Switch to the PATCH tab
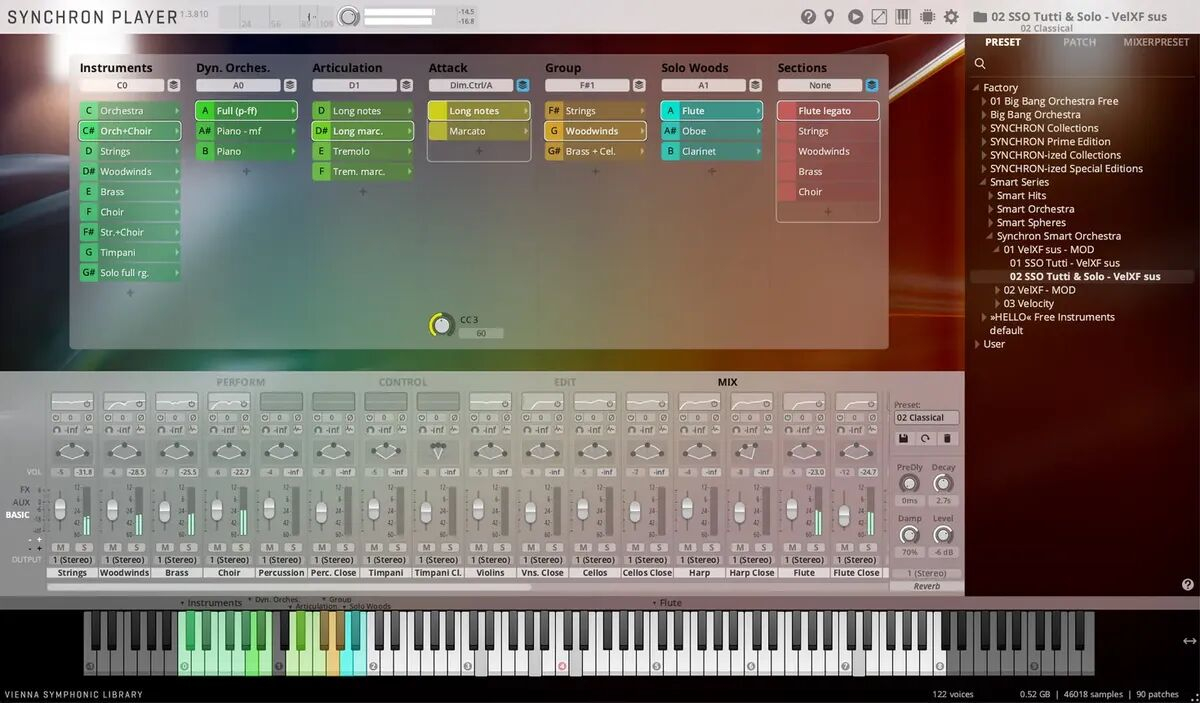The width and height of the screenshot is (1200, 703). pos(1079,42)
